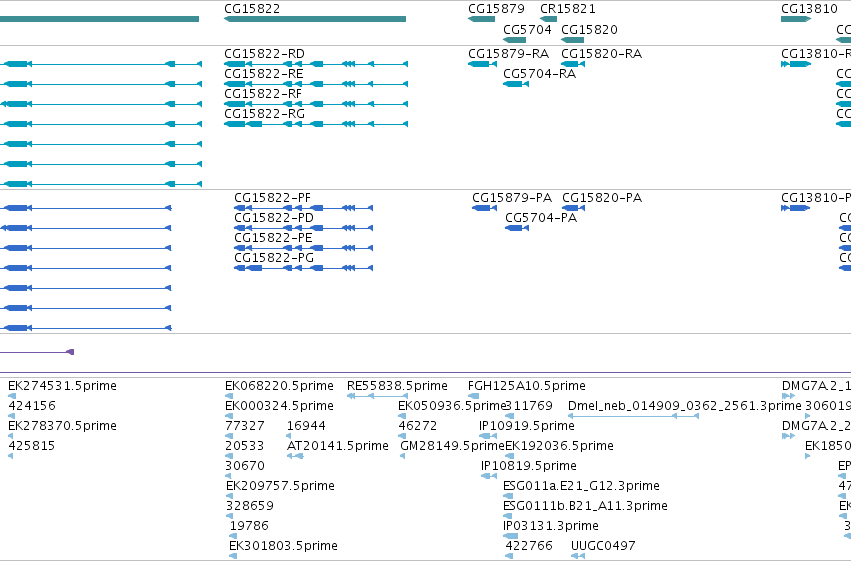Click EST entry 46272
Screen dimensions: 851x561
[417, 426]
